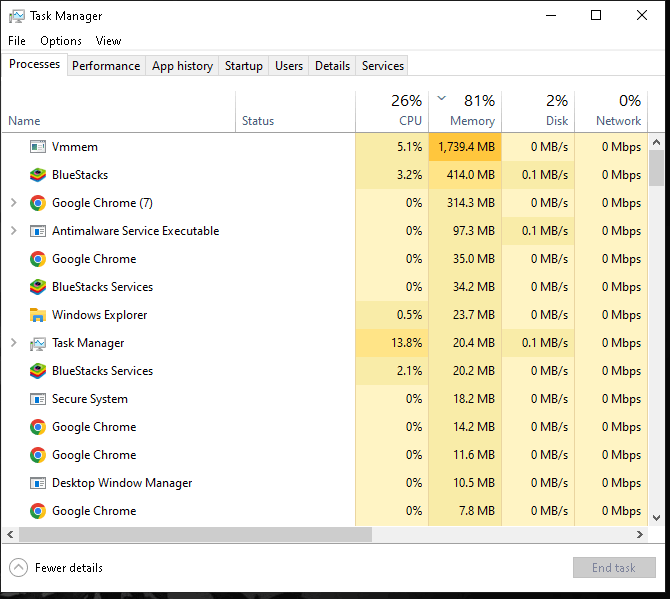Click the Secure System process icon
Screen dimensions: 670x599
(x=38, y=399)
